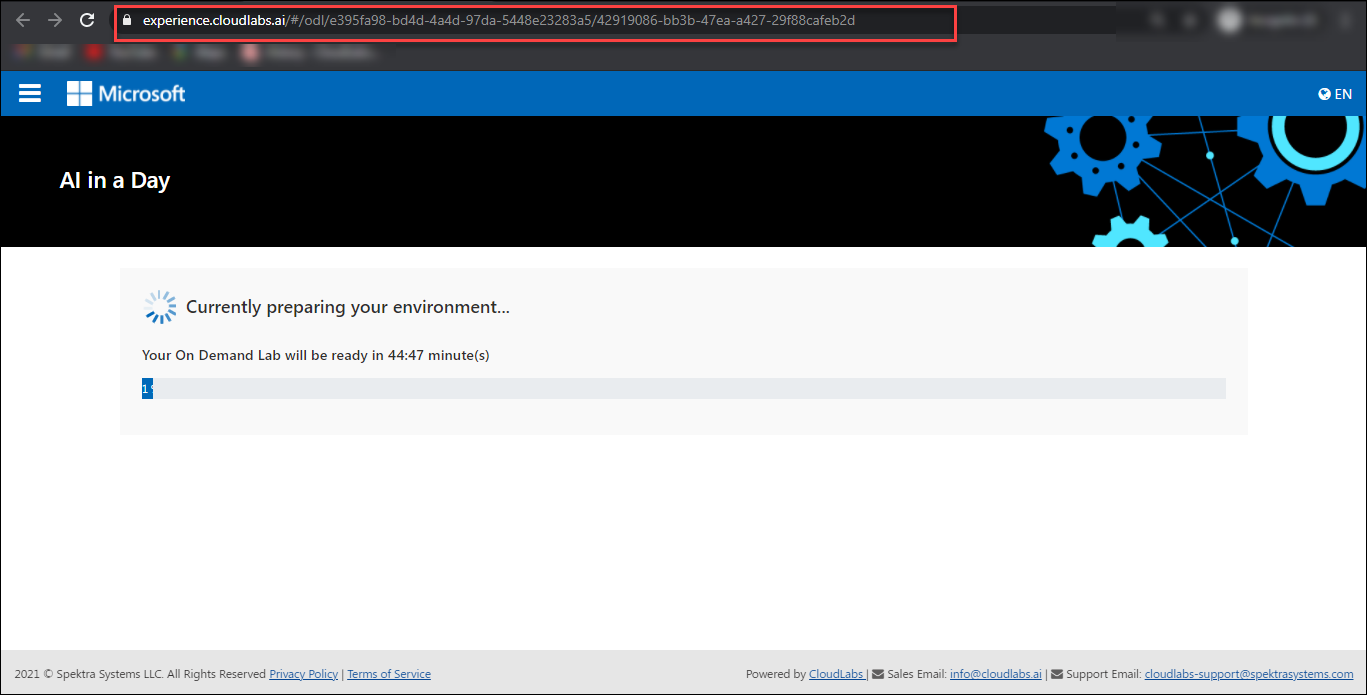The image size is (1367, 695).
Task: Open the Terms of Service link
Action: click(389, 674)
